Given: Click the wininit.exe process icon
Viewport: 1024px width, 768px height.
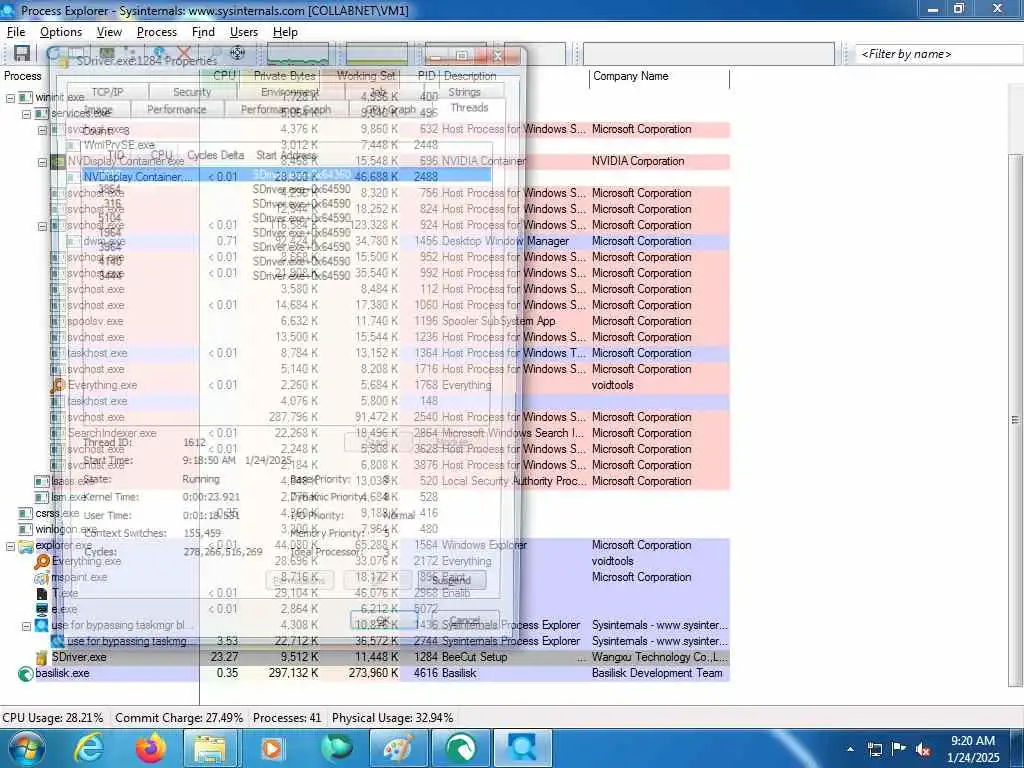Looking at the screenshot, I should click(x=25, y=97).
